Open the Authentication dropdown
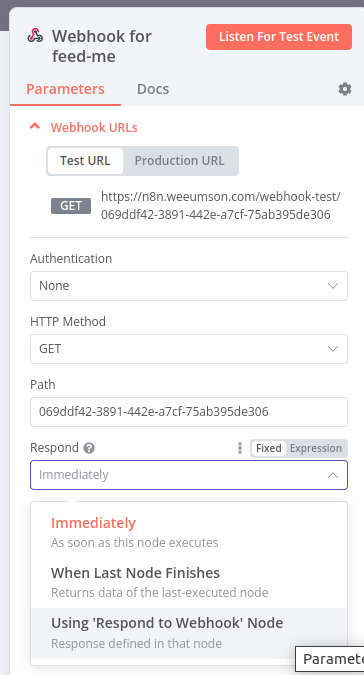The image size is (364, 675). click(189, 286)
